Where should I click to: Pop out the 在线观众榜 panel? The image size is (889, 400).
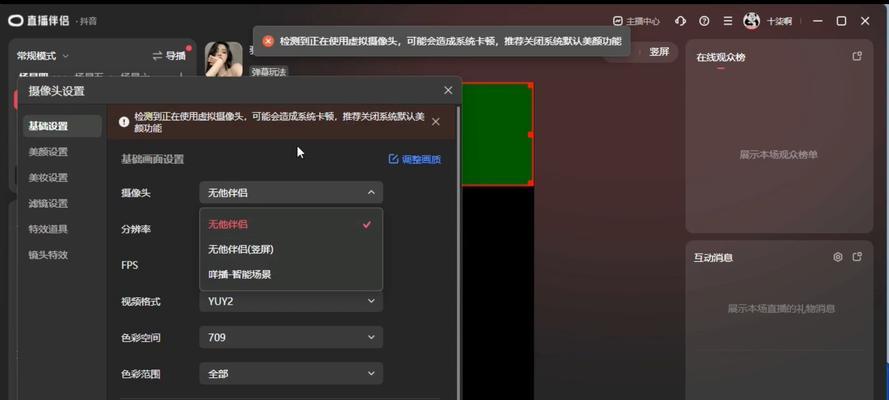coord(857,56)
